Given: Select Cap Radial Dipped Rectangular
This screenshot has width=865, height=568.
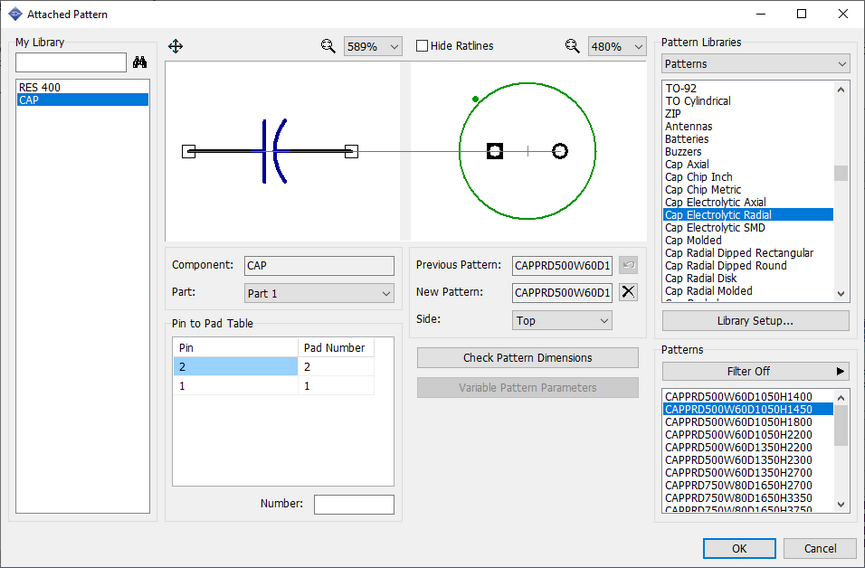Looking at the screenshot, I should coord(748,253).
